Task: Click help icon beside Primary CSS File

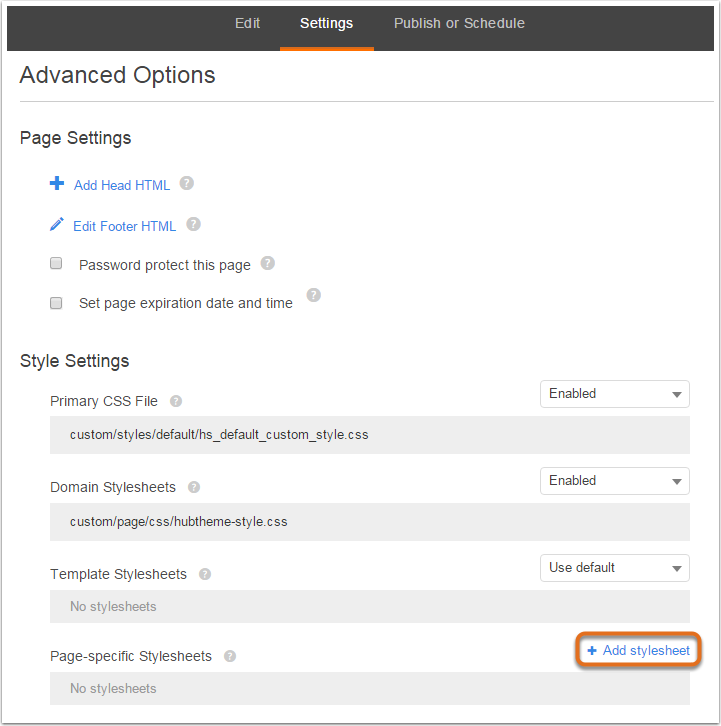Action: (176, 401)
